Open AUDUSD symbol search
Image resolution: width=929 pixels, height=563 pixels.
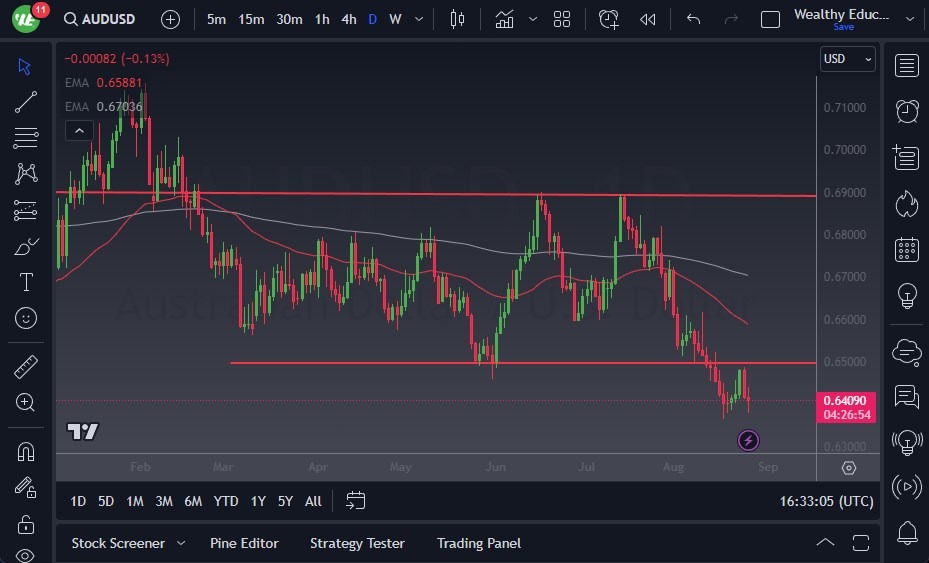[x=100, y=19]
